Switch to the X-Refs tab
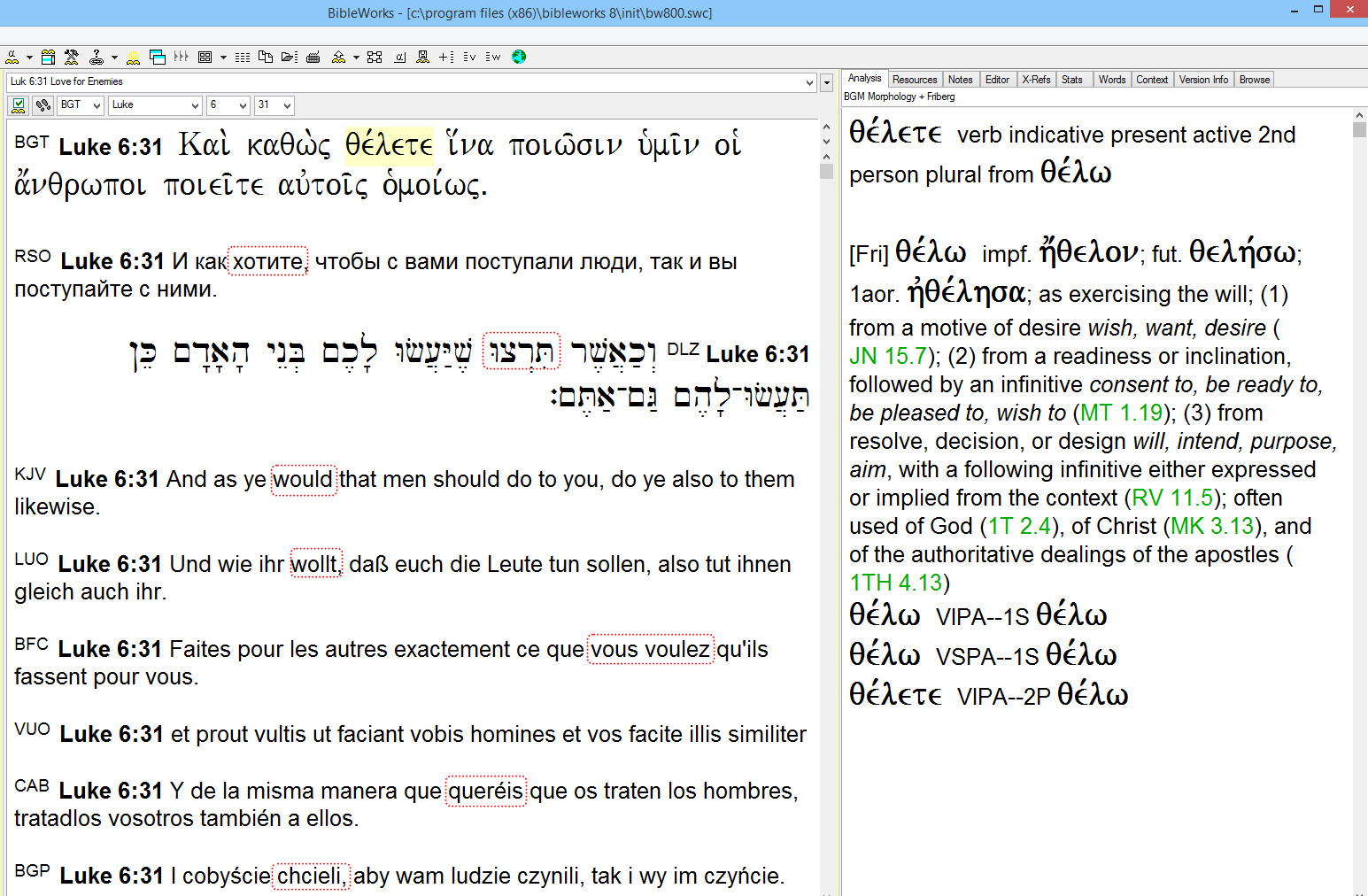1368x896 pixels. tap(1036, 80)
